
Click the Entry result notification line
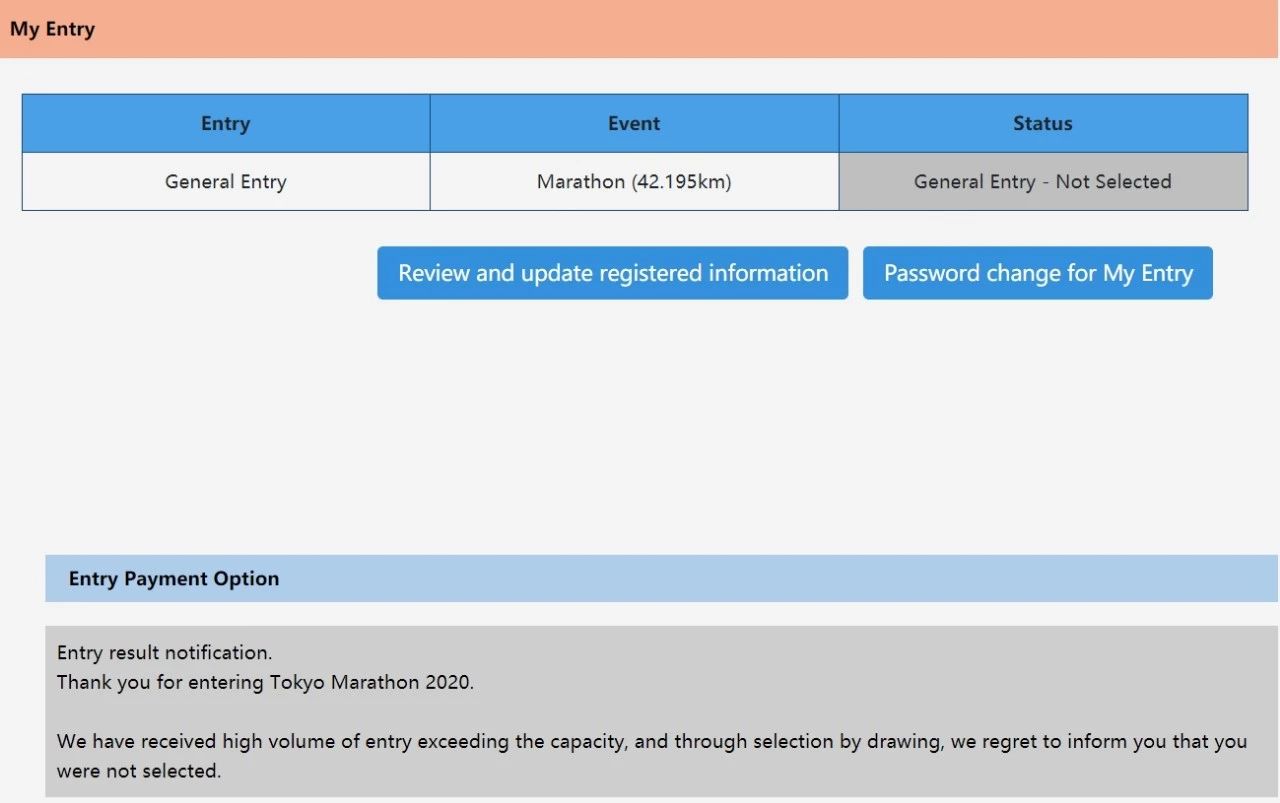tap(164, 653)
